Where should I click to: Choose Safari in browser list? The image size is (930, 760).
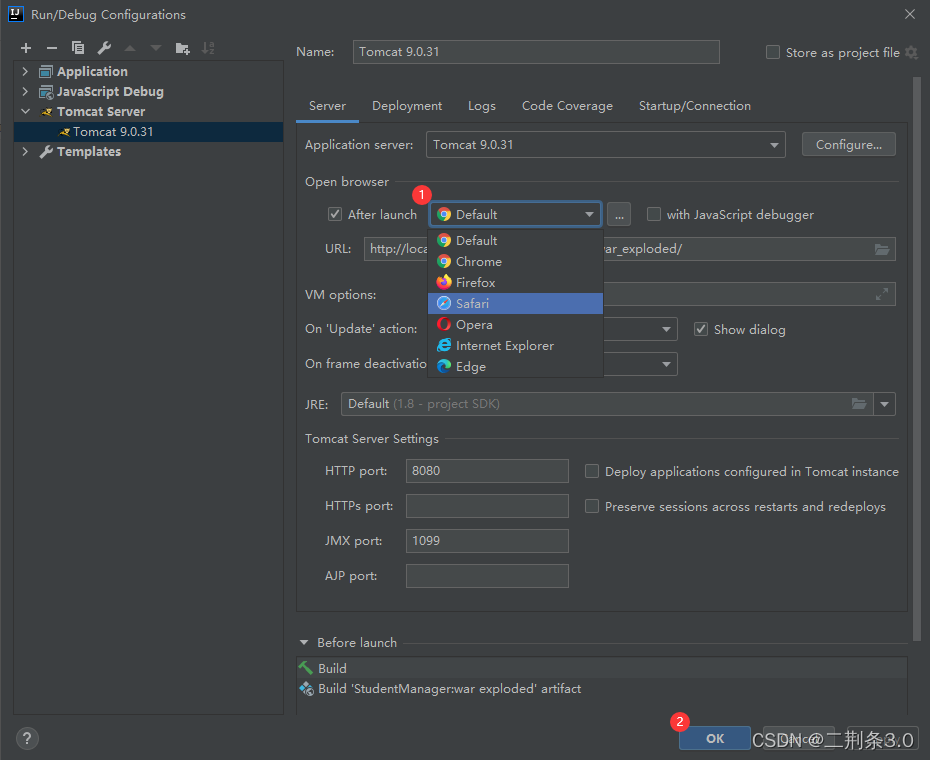515,304
